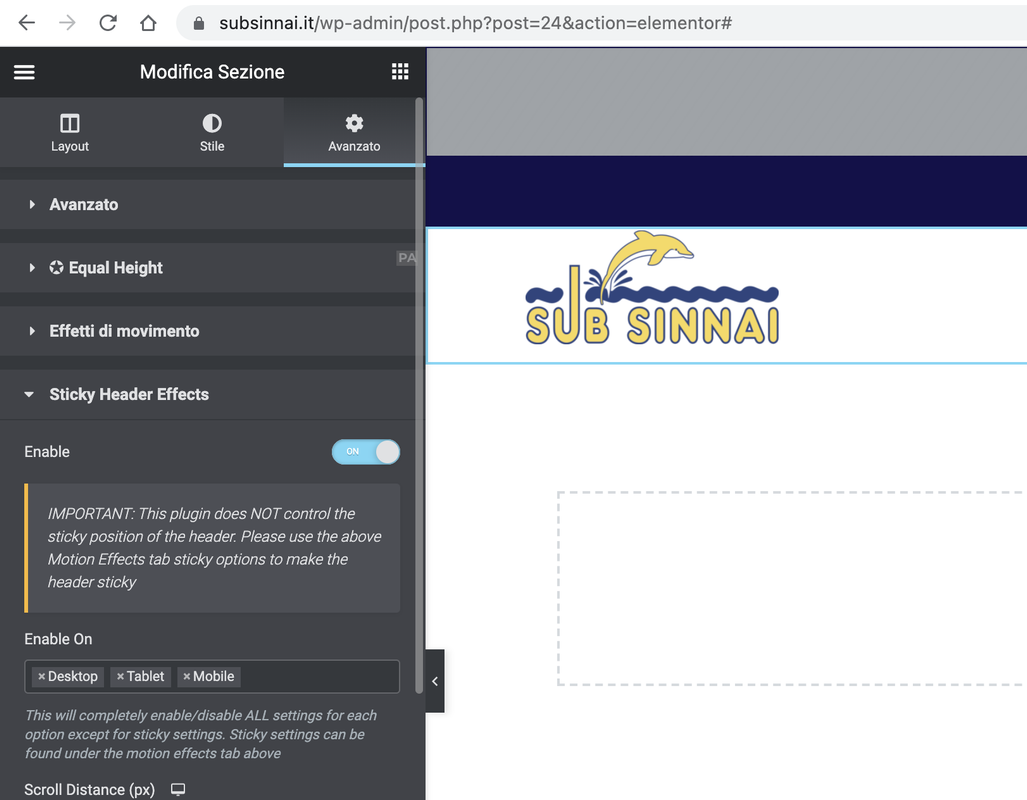Collapse the Elementor side panel

point(435,681)
